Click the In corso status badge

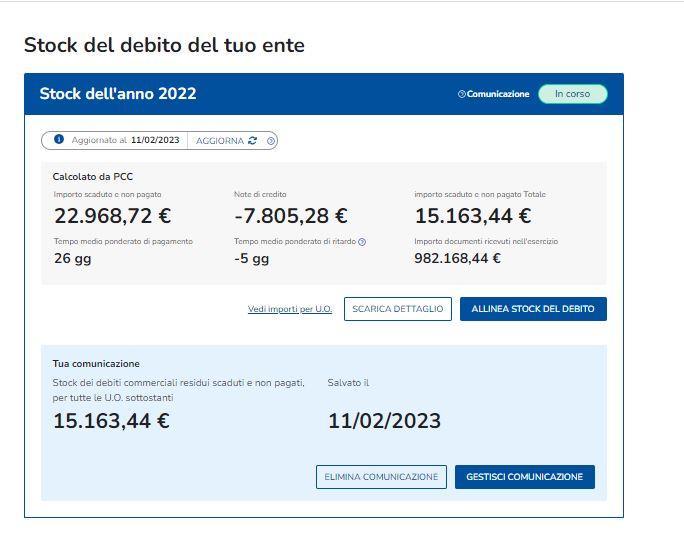click(x=572, y=94)
